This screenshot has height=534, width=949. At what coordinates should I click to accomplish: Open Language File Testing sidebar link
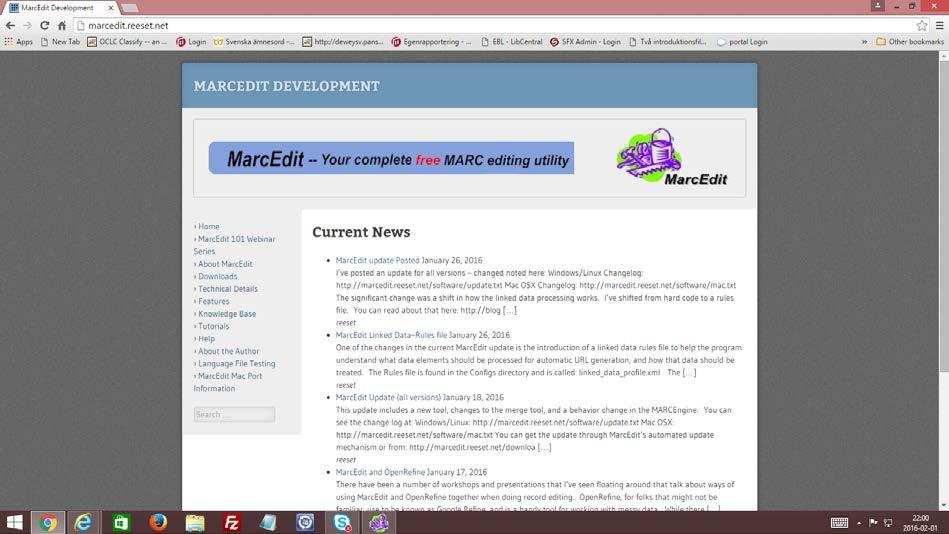[x=236, y=363]
